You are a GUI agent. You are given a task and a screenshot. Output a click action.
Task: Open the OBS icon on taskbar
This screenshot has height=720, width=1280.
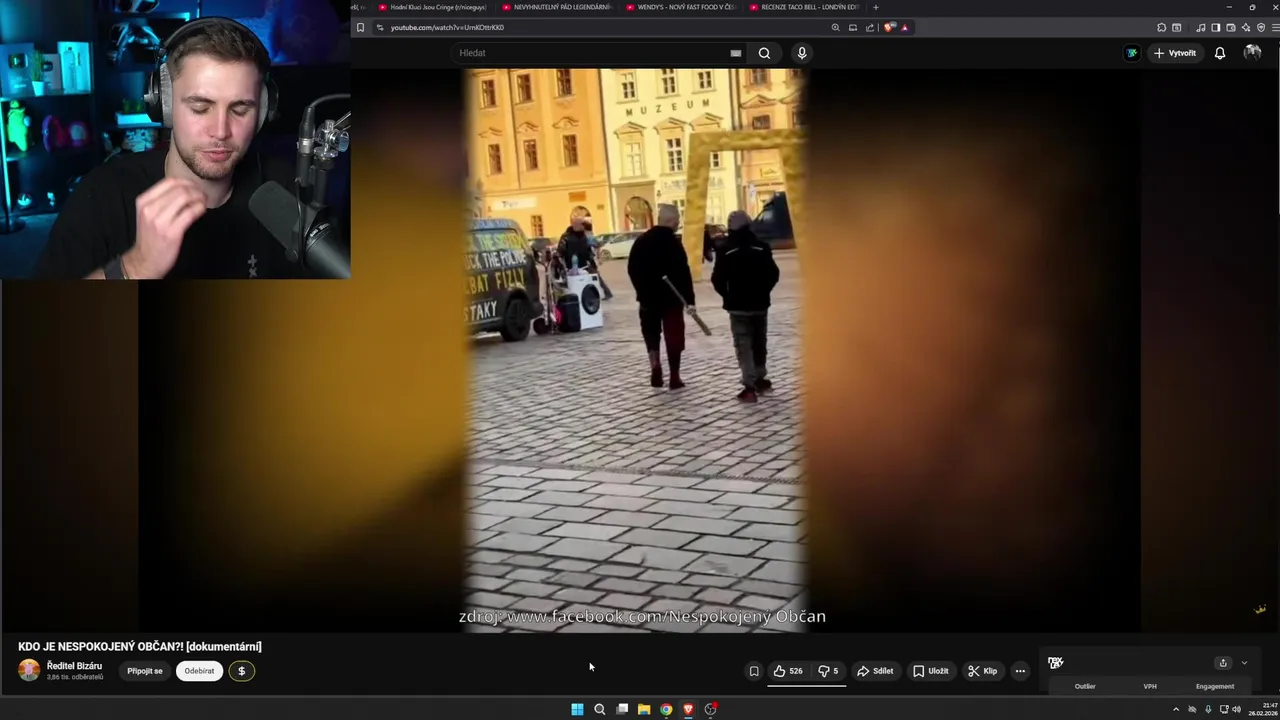click(710, 709)
